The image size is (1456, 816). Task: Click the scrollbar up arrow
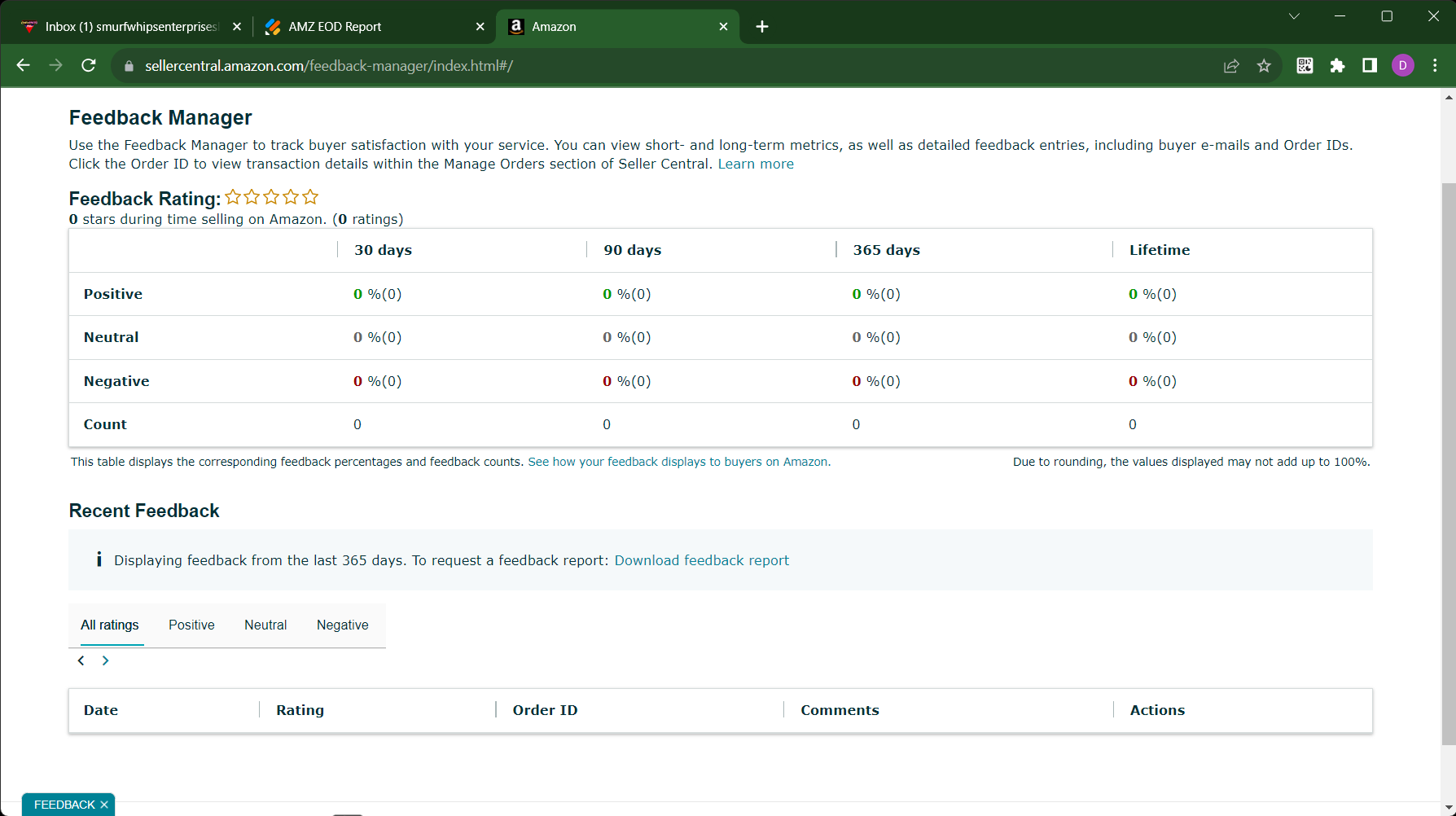point(1449,97)
